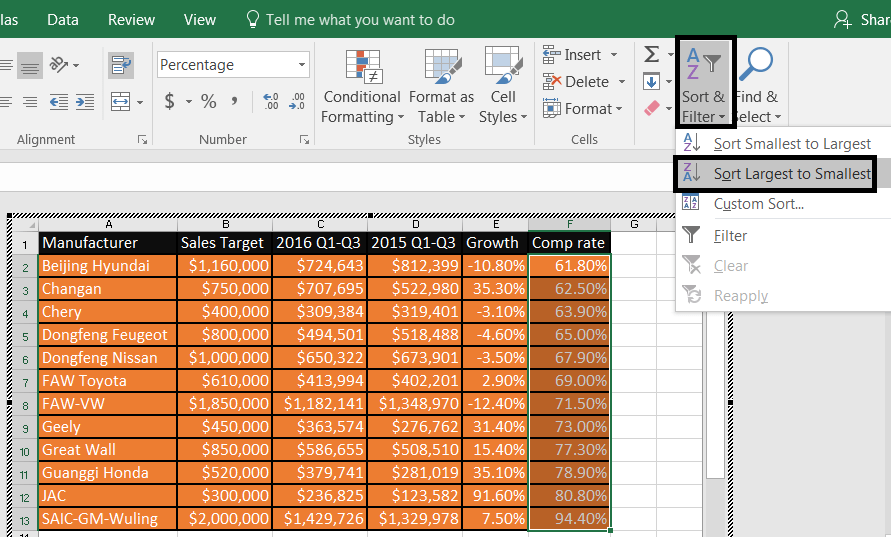The height and width of the screenshot is (537, 891).
Task: Select the Growth header cell
Action: [x=496, y=243]
